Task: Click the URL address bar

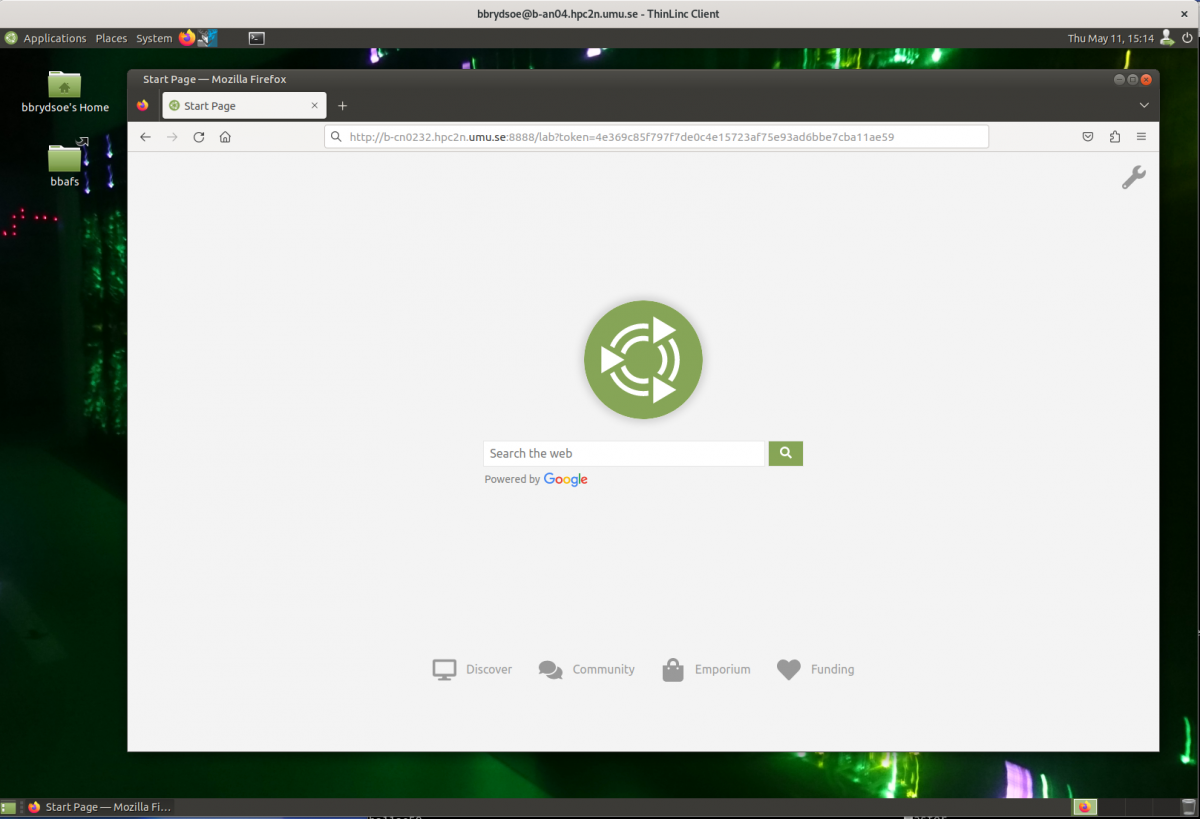Action: click(656, 137)
